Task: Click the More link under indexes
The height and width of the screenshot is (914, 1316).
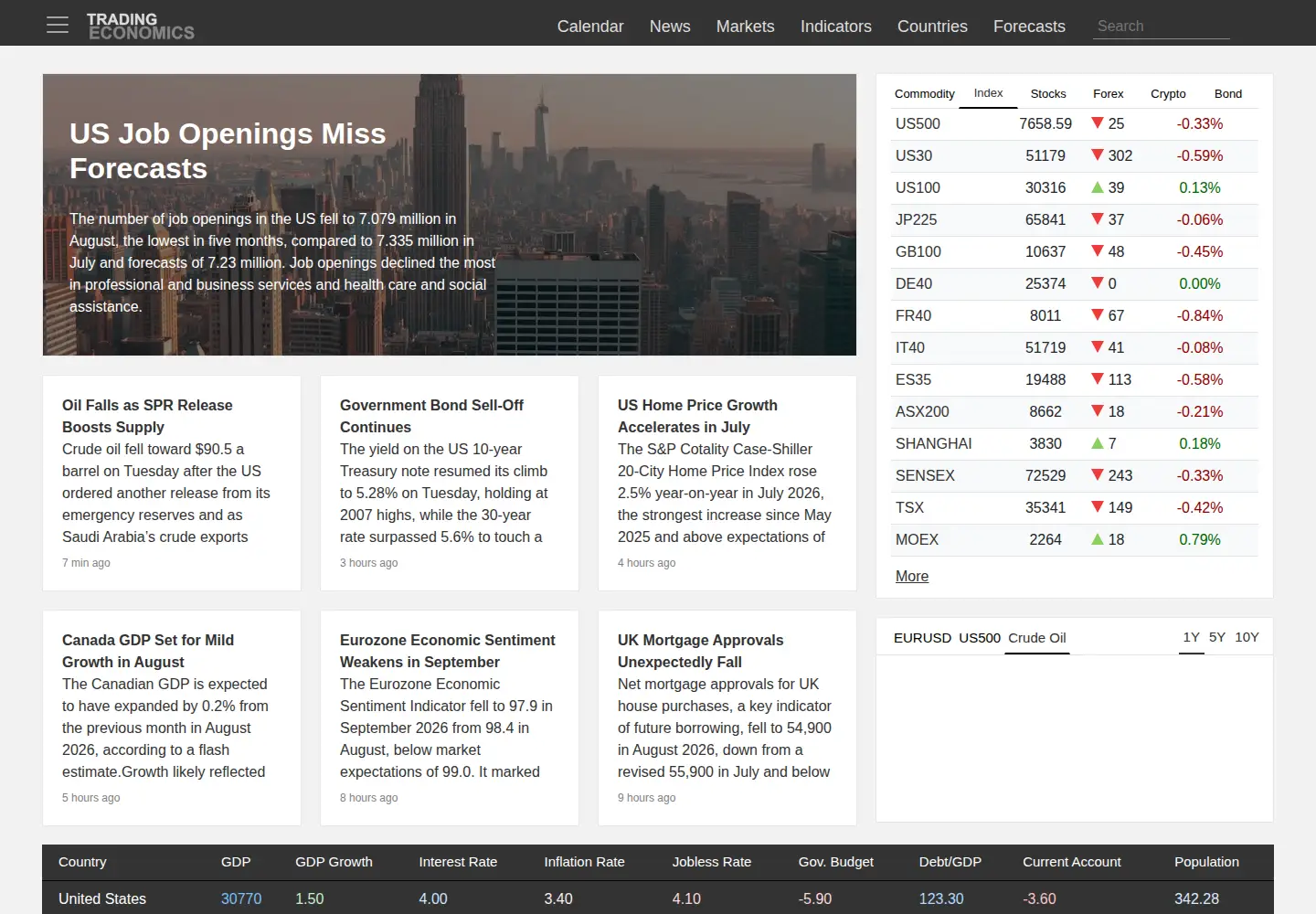Action: 912,576
